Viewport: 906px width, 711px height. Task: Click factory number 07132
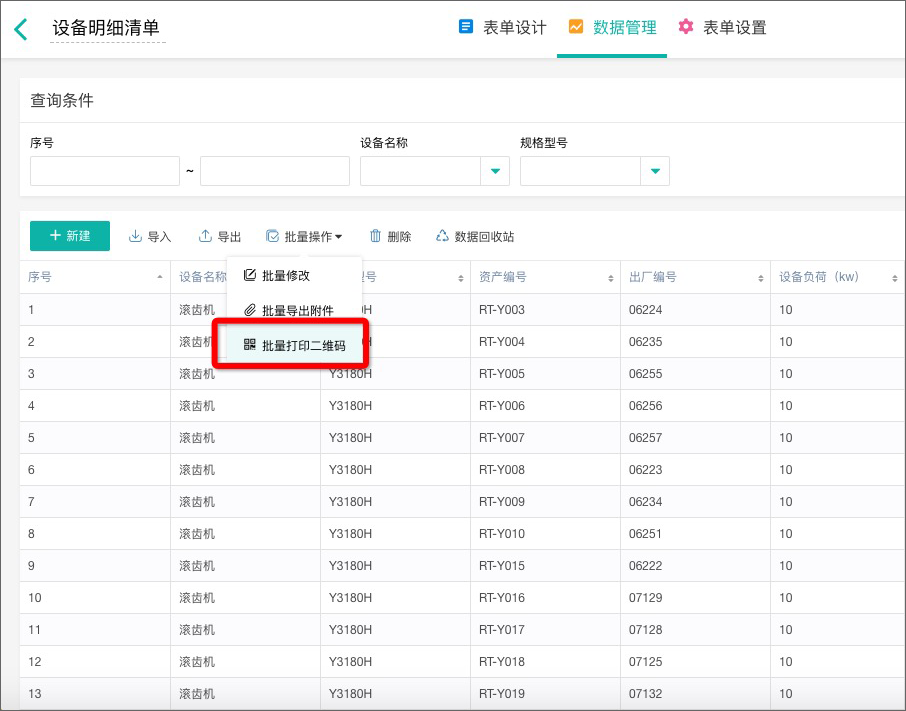645,694
